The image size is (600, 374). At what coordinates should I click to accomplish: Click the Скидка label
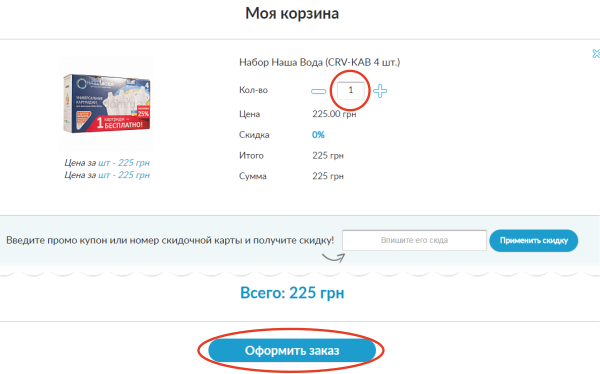click(254, 135)
